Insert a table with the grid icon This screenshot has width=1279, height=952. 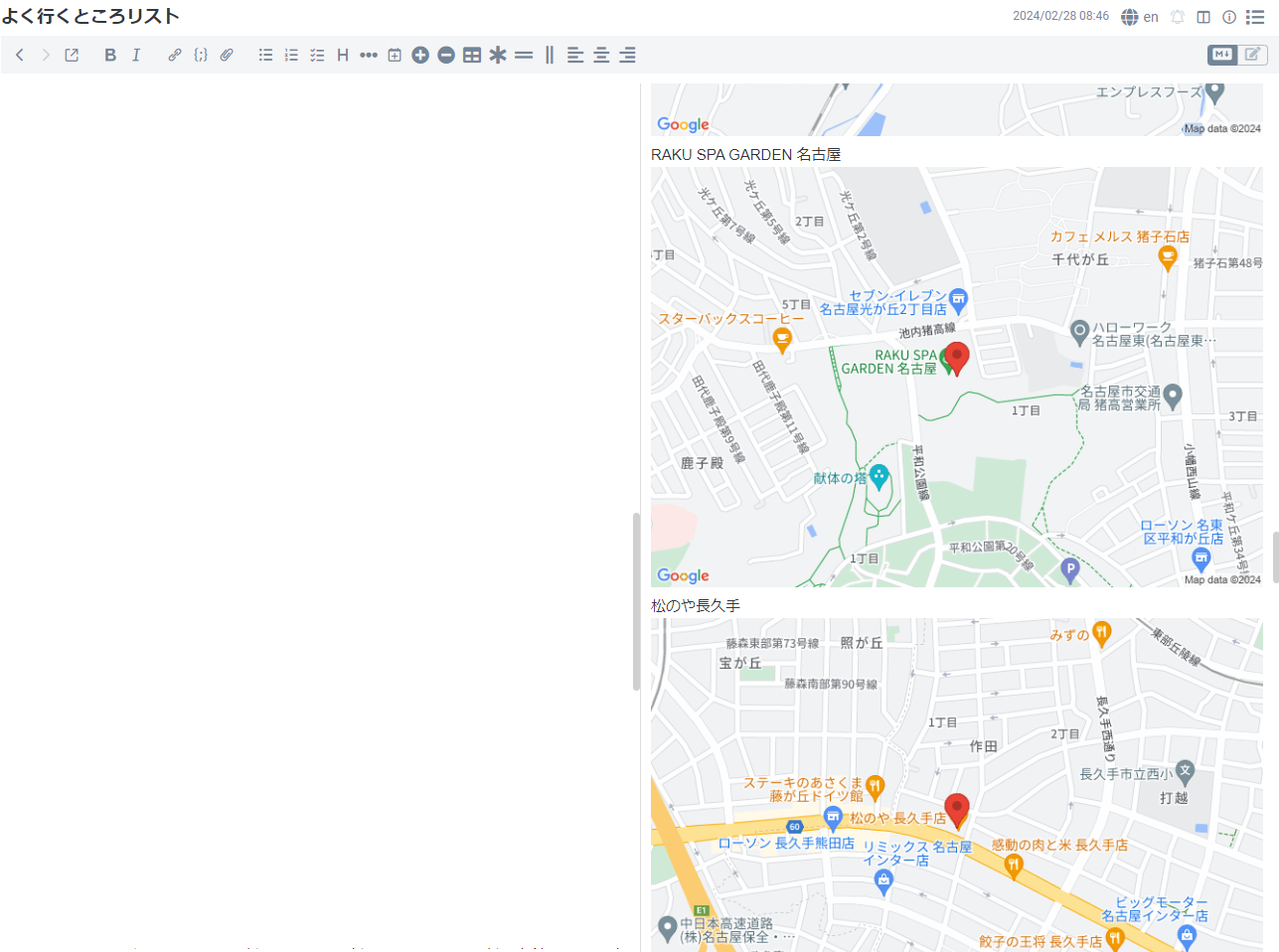[472, 55]
